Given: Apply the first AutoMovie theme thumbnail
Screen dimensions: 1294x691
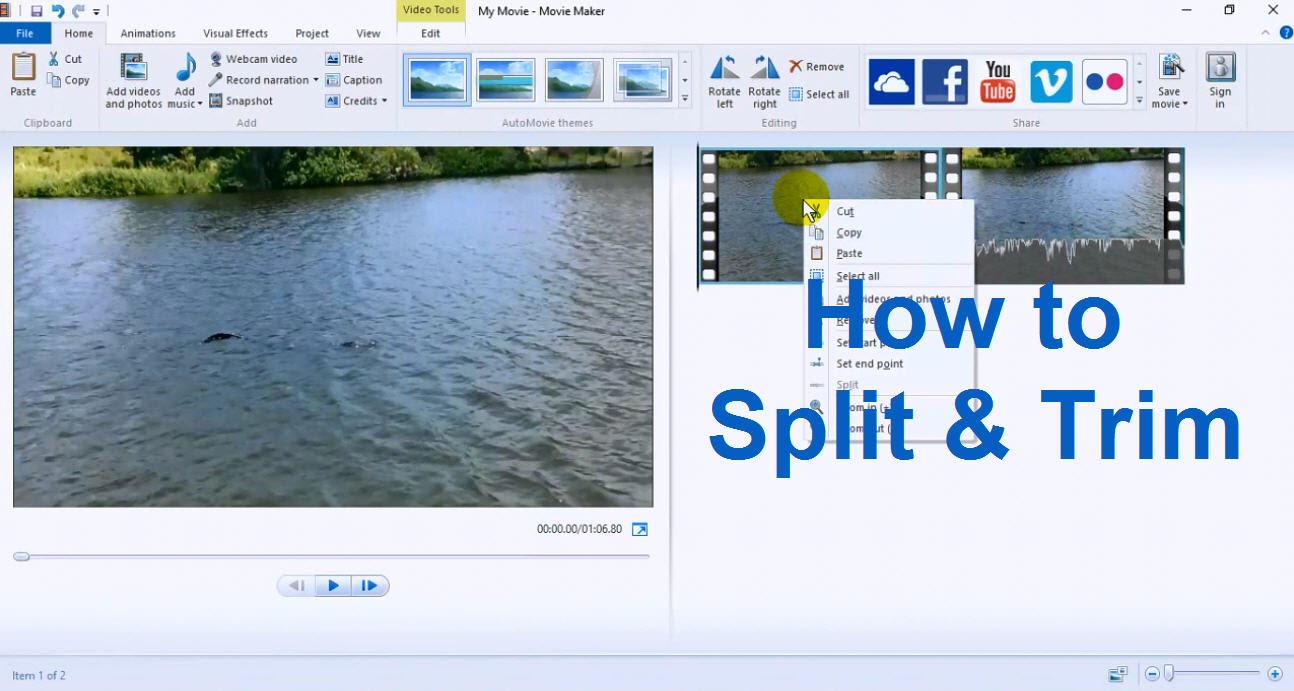Looking at the screenshot, I should tap(437, 80).
